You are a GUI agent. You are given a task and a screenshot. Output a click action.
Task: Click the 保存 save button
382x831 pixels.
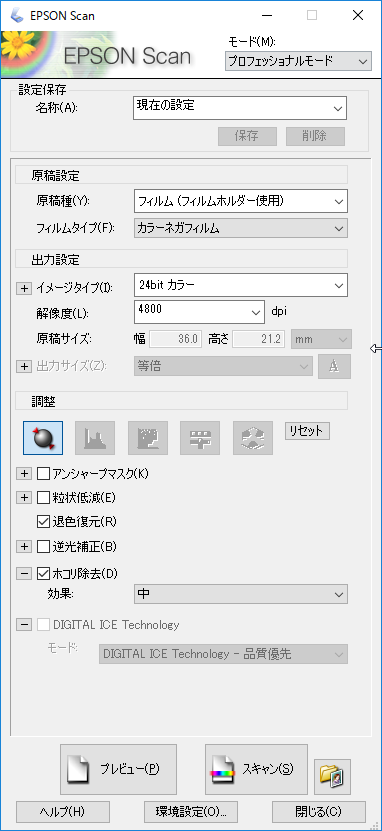(247, 136)
